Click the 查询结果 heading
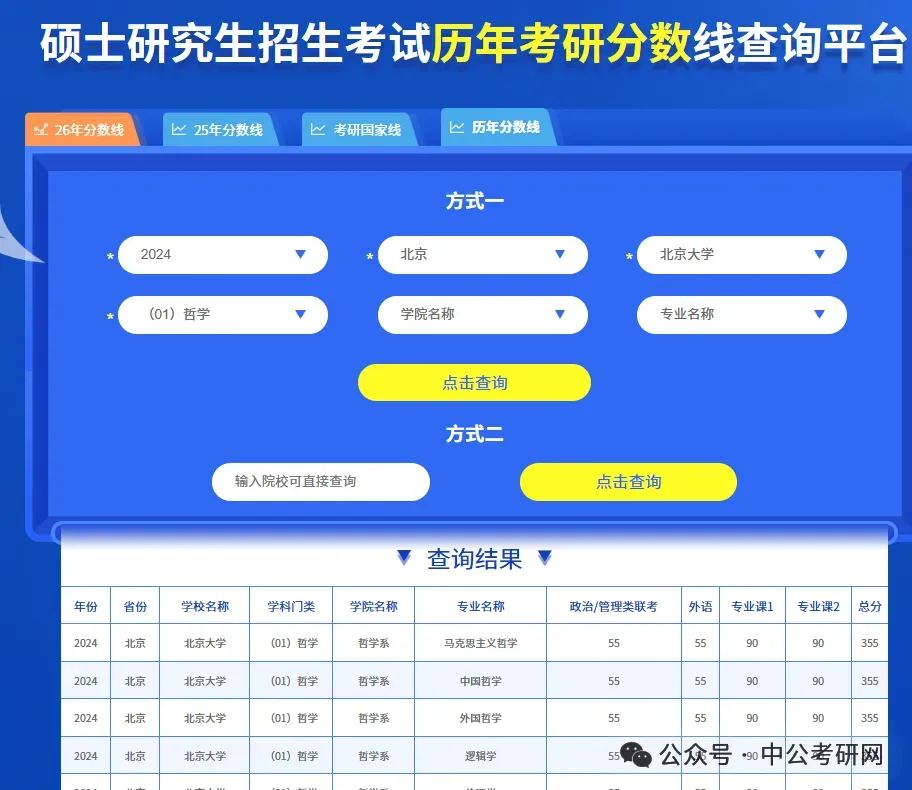Viewport: 912px width, 790px height. tap(475, 558)
